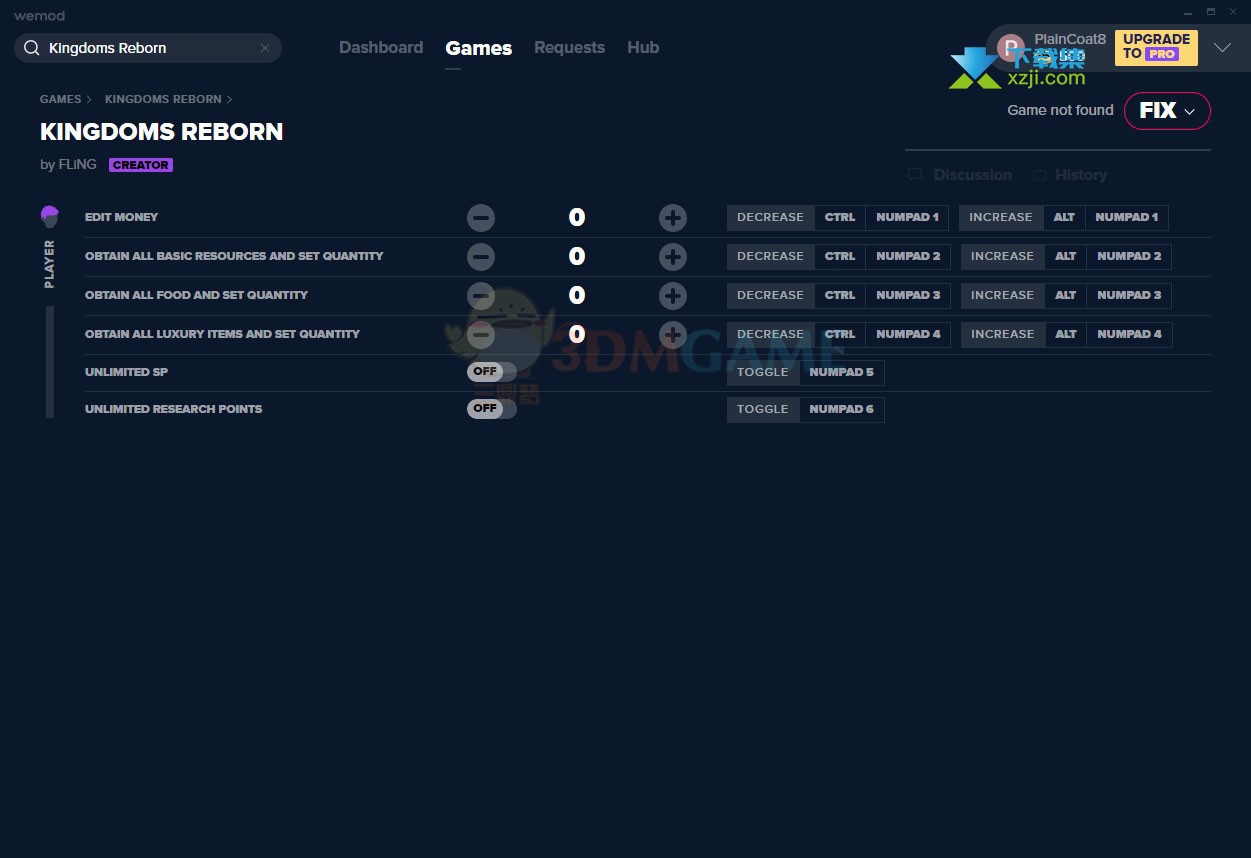This screenshot has height=858, width=1251.
Task: Click NUMPAD 6 hotkey key
Action: tap(841, 409)
